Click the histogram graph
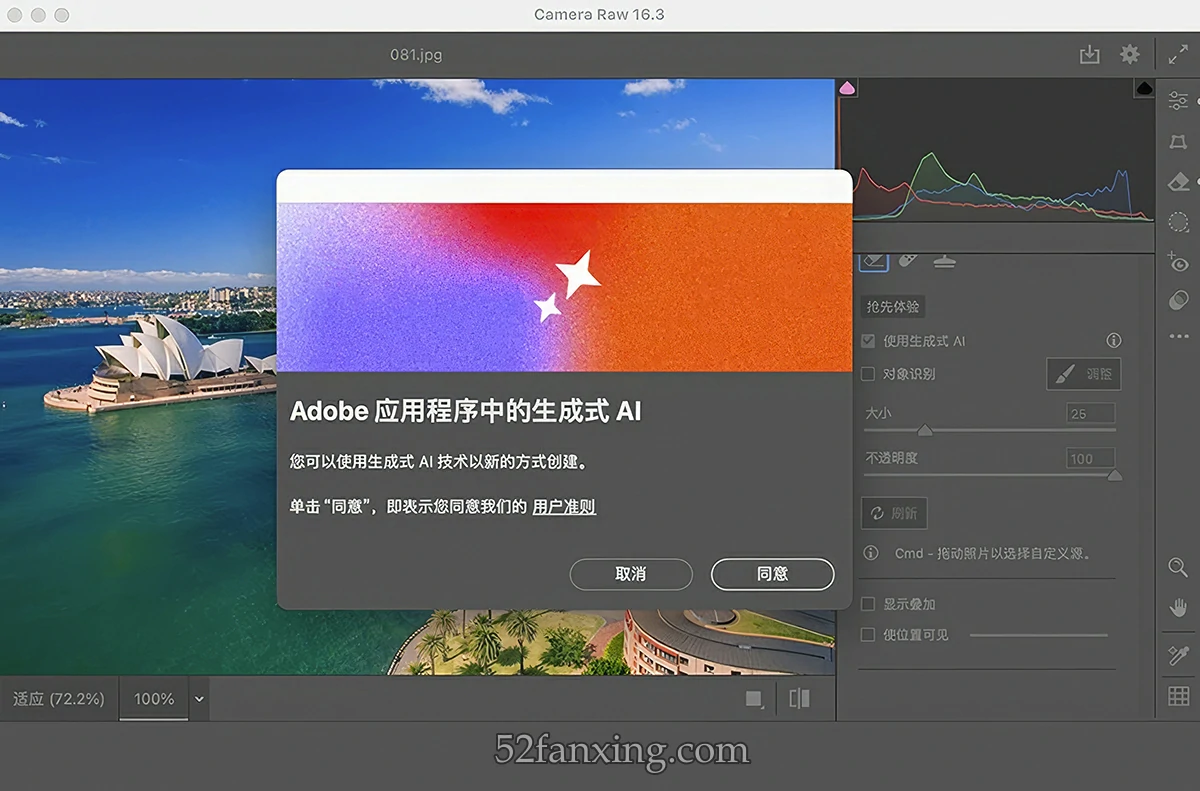The height and width of the screenshot is (791, 1200). pos(996,150)
